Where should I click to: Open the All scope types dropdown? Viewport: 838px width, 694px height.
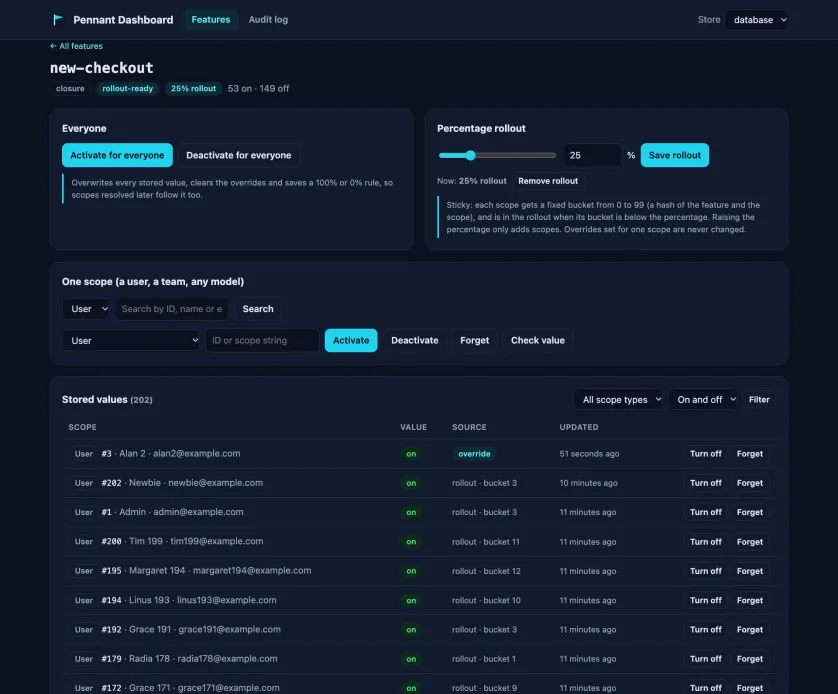pyautogui.click(x=618, y=400)
